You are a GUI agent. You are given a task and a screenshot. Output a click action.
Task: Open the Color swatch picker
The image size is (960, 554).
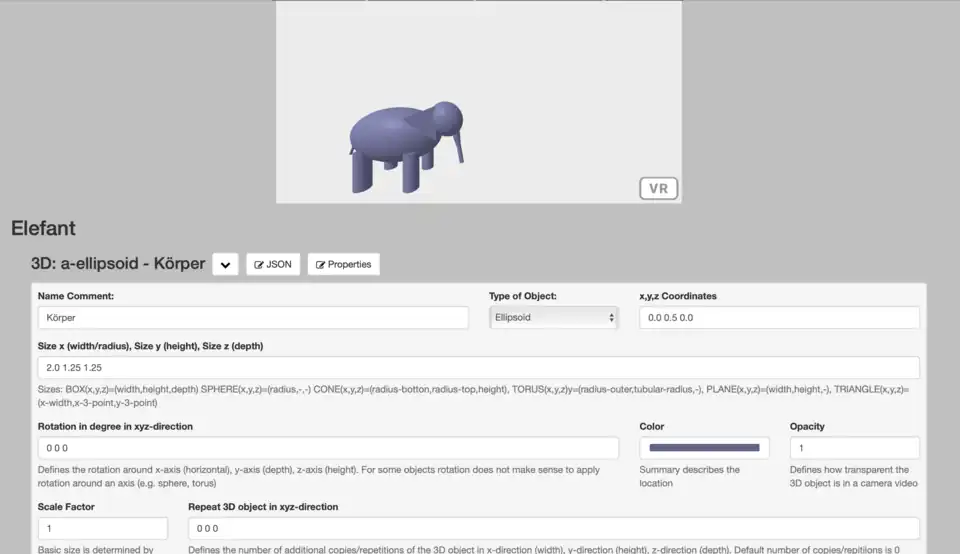[704, 448]
